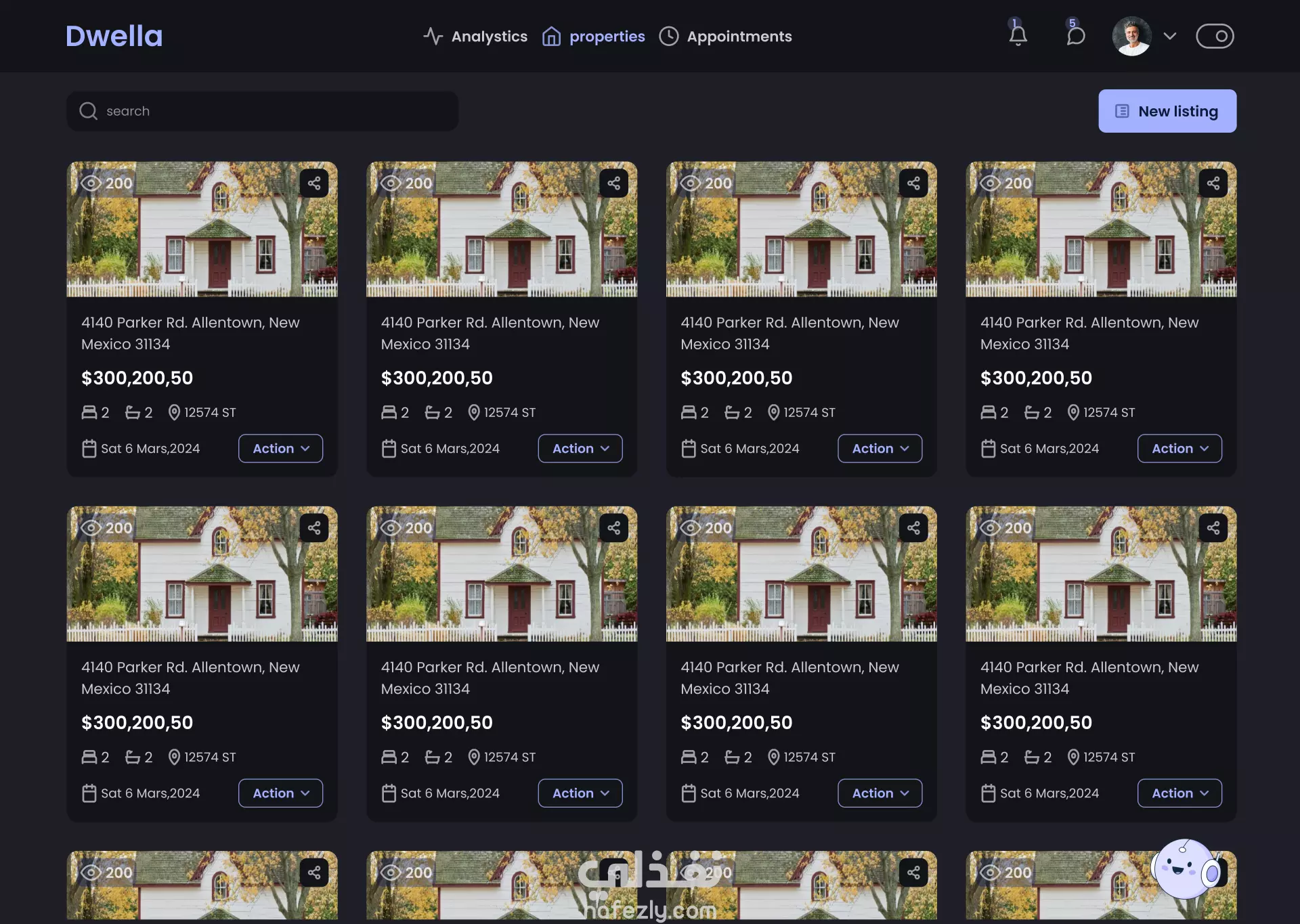Expand the user profile chevron menu
Image resolution: width=1300 pixels, height=924 pixels.
(1169, 36)
